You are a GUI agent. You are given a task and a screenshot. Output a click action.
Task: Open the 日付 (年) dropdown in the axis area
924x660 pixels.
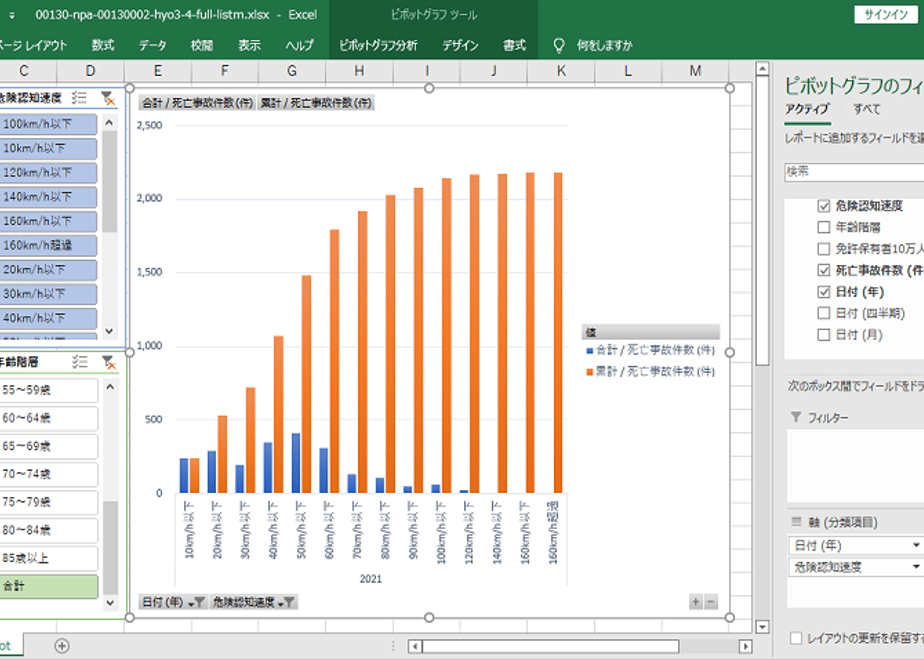(916, 545)
